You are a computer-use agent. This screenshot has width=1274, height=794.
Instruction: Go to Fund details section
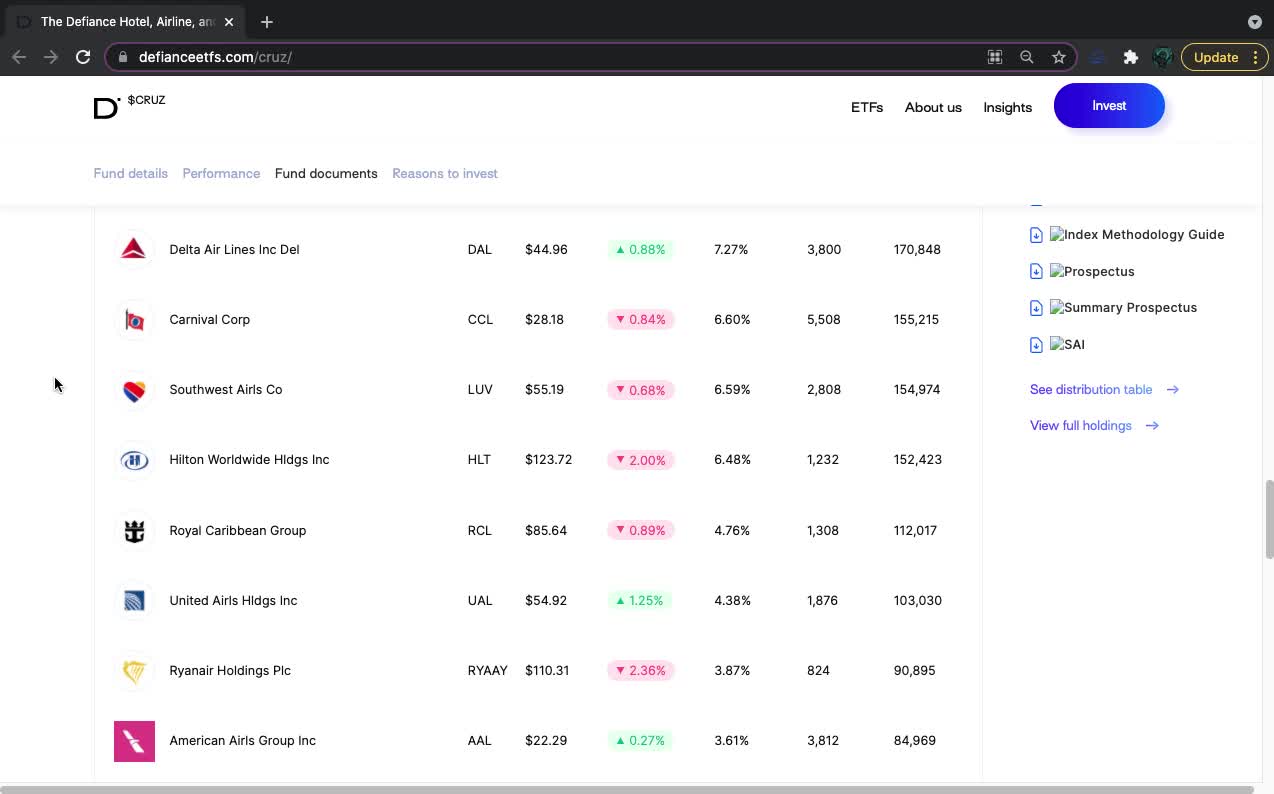click(130, 173)
